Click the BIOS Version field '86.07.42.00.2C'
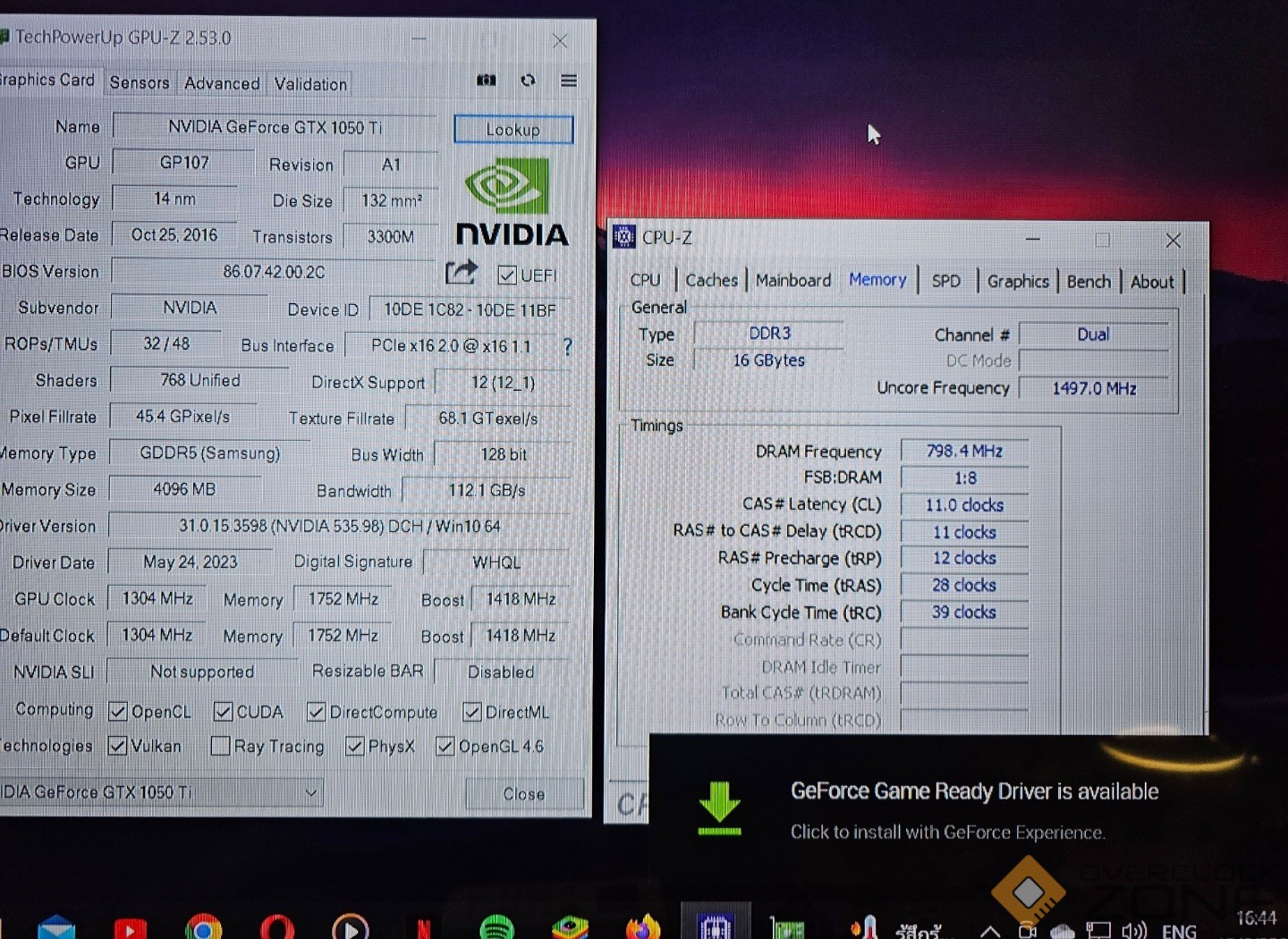The height and width of the screenshot is (939, 1288). pos(274,272)
